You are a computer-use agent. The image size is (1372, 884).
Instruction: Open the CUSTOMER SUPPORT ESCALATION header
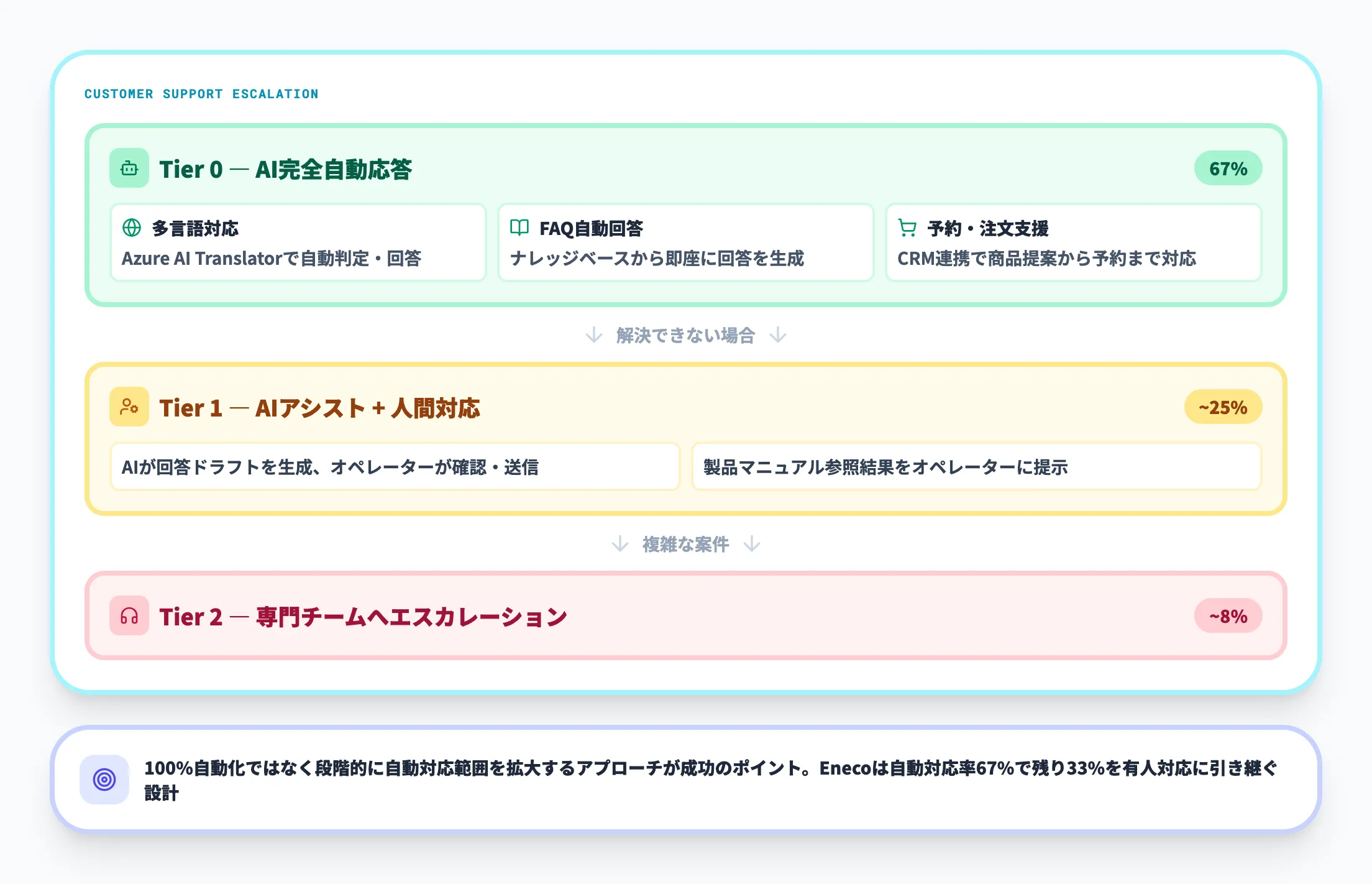201,94
